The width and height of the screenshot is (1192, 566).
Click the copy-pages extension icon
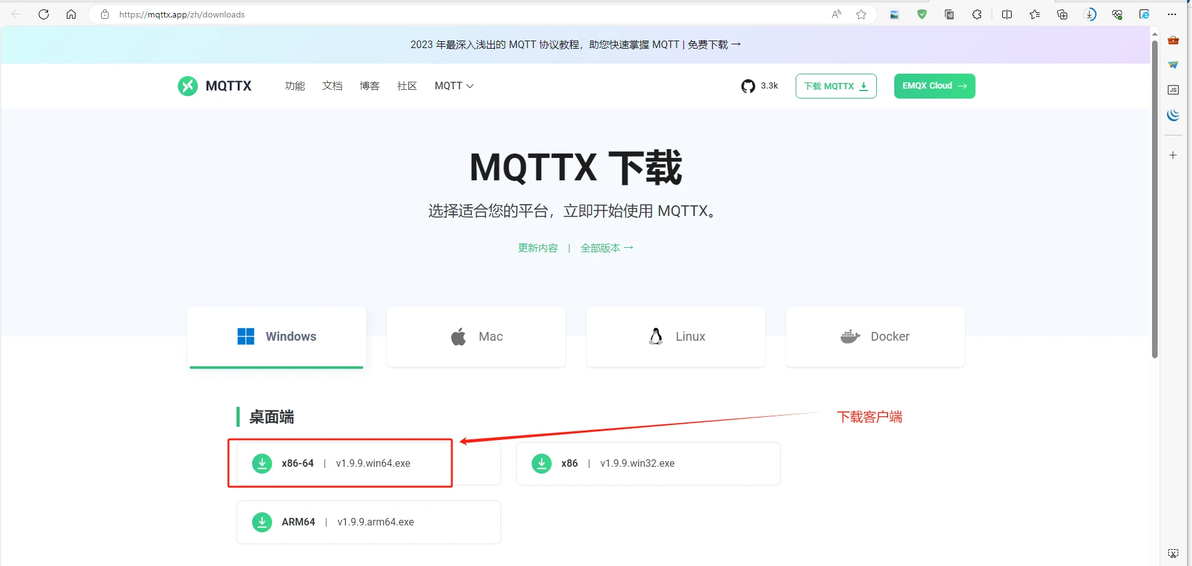pyautogui.click(x=949, y=14)
